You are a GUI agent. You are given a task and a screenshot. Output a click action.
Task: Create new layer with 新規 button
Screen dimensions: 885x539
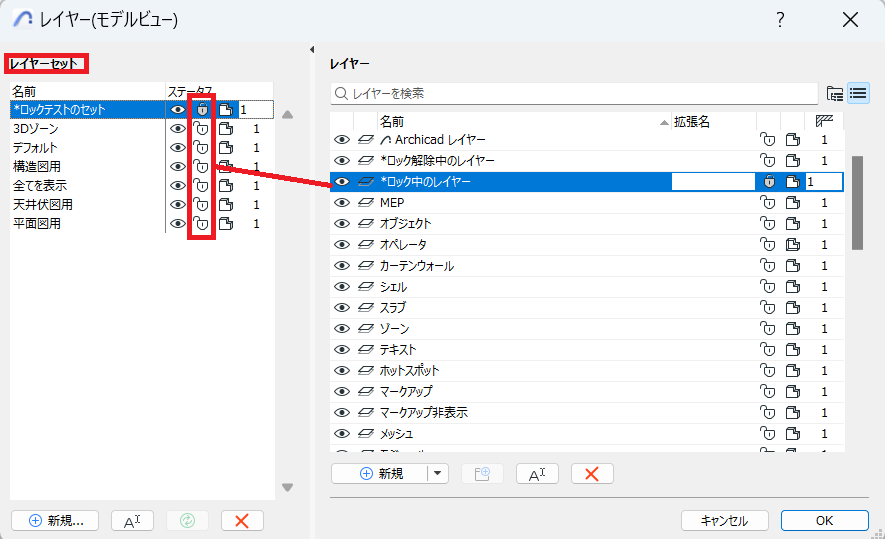[x=380, y=474]
